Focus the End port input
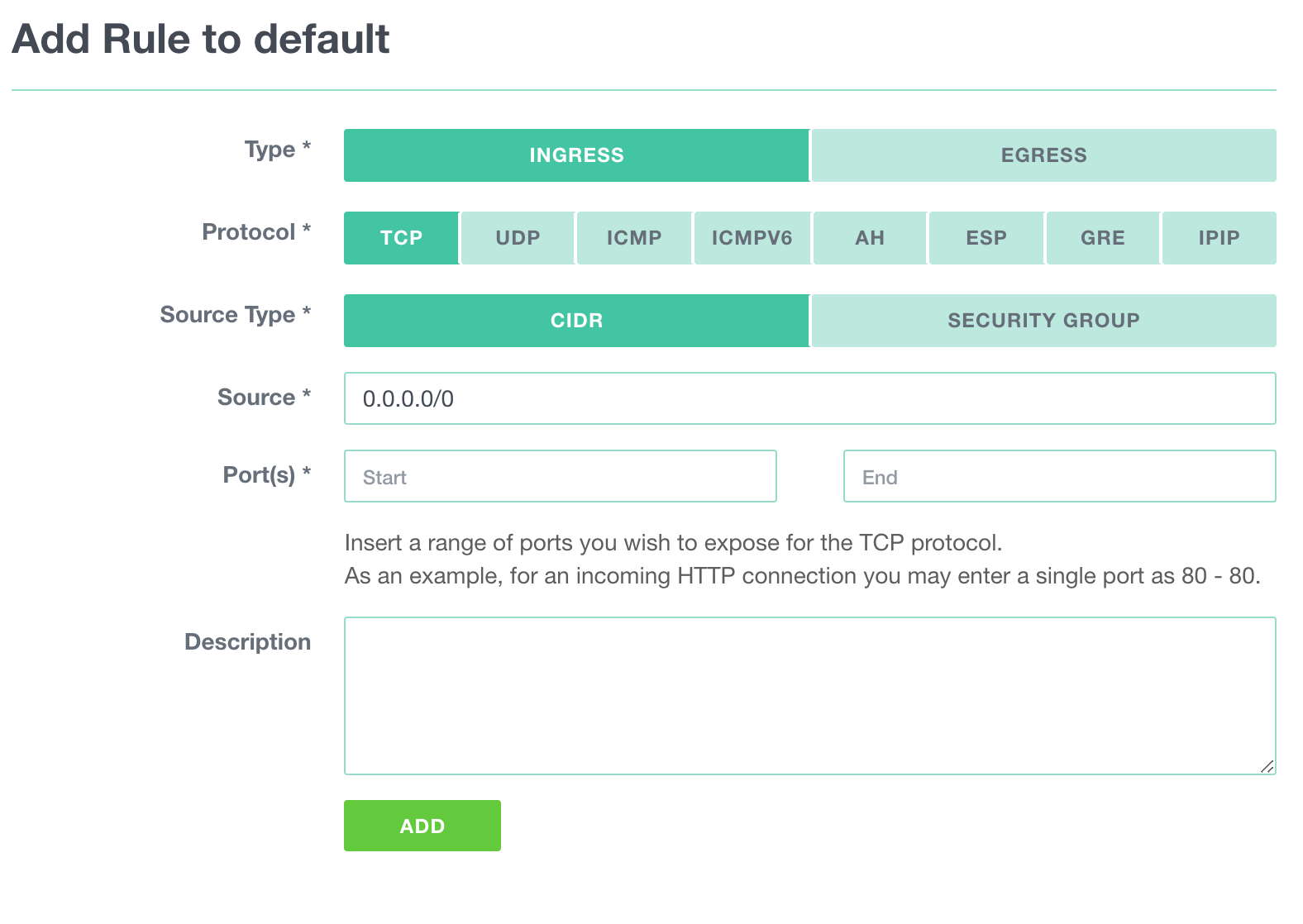The image size is (1303, 924). pos(1059,477)
